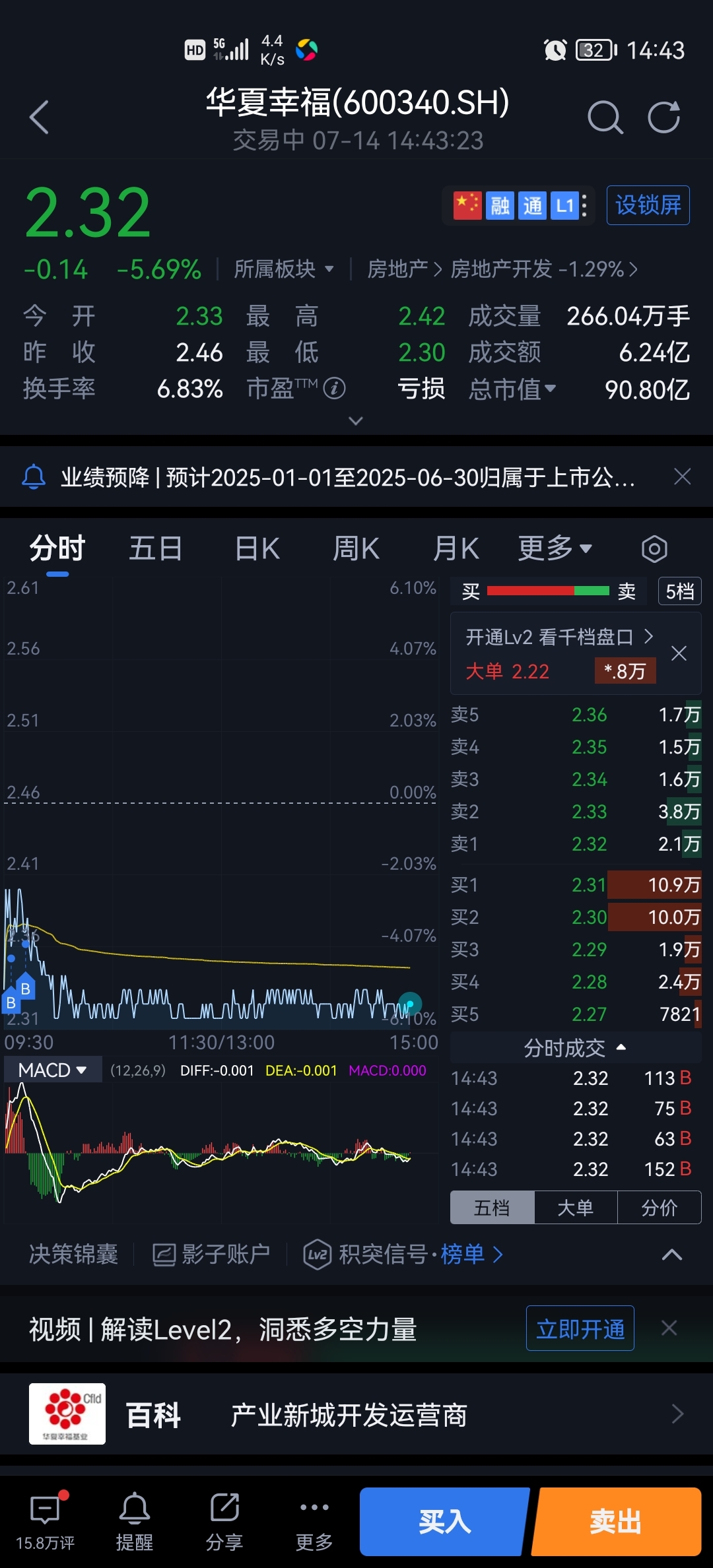Open the 百科 row chevron

(x=677, y=1414)
